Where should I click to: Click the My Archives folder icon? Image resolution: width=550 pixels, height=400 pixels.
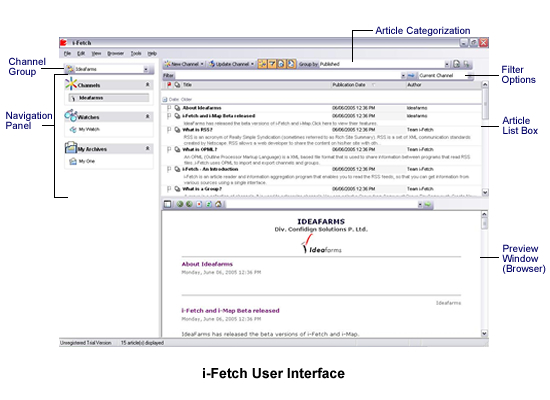coord(71,147)
